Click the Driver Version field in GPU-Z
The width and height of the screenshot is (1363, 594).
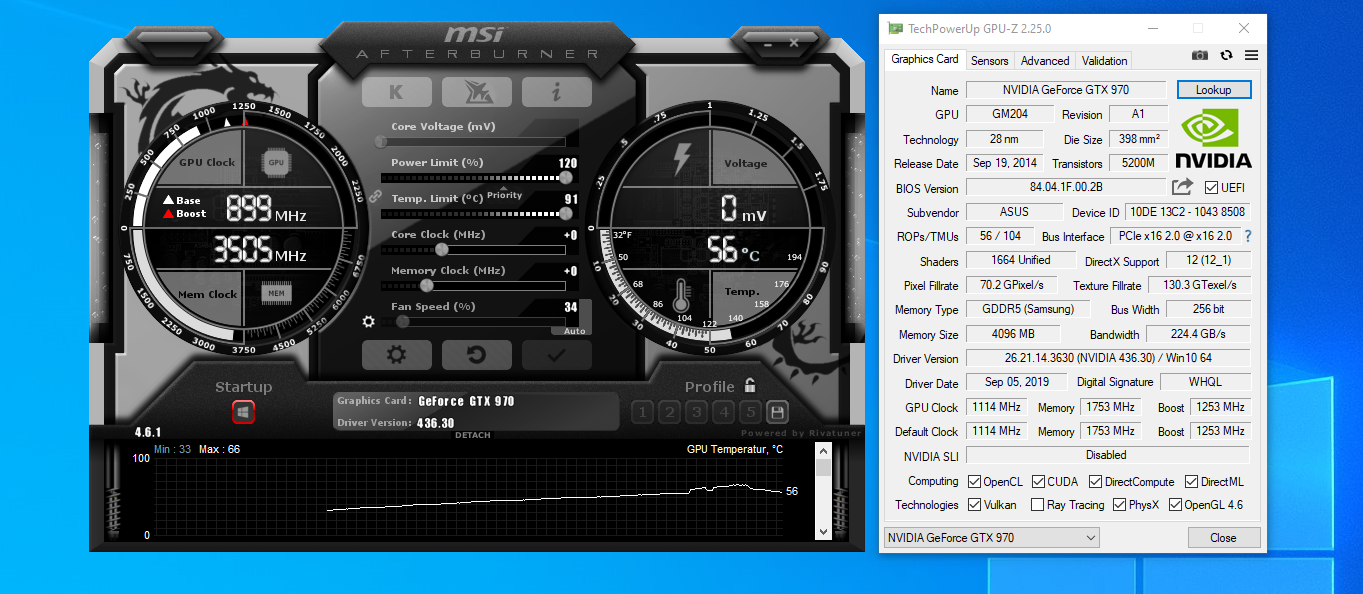[x=1107, y=358]
